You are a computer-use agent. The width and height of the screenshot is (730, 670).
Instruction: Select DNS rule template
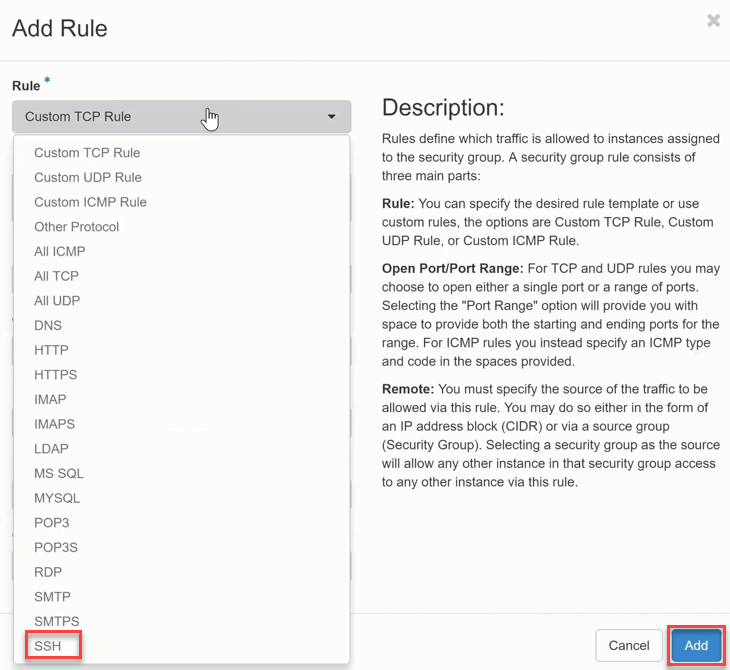48,326
